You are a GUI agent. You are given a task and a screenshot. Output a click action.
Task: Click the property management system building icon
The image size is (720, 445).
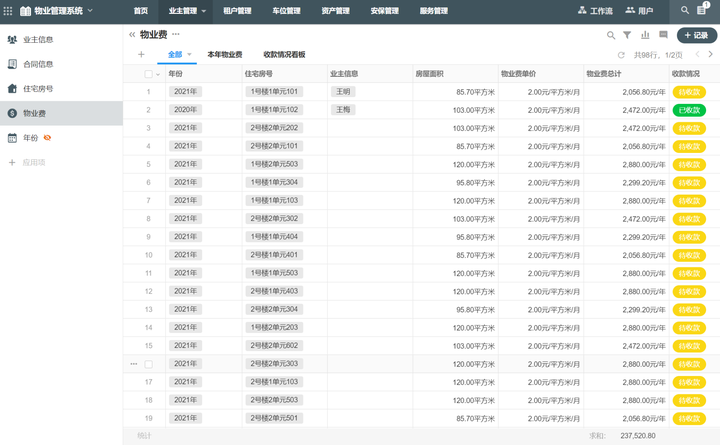tap(25, 11)
